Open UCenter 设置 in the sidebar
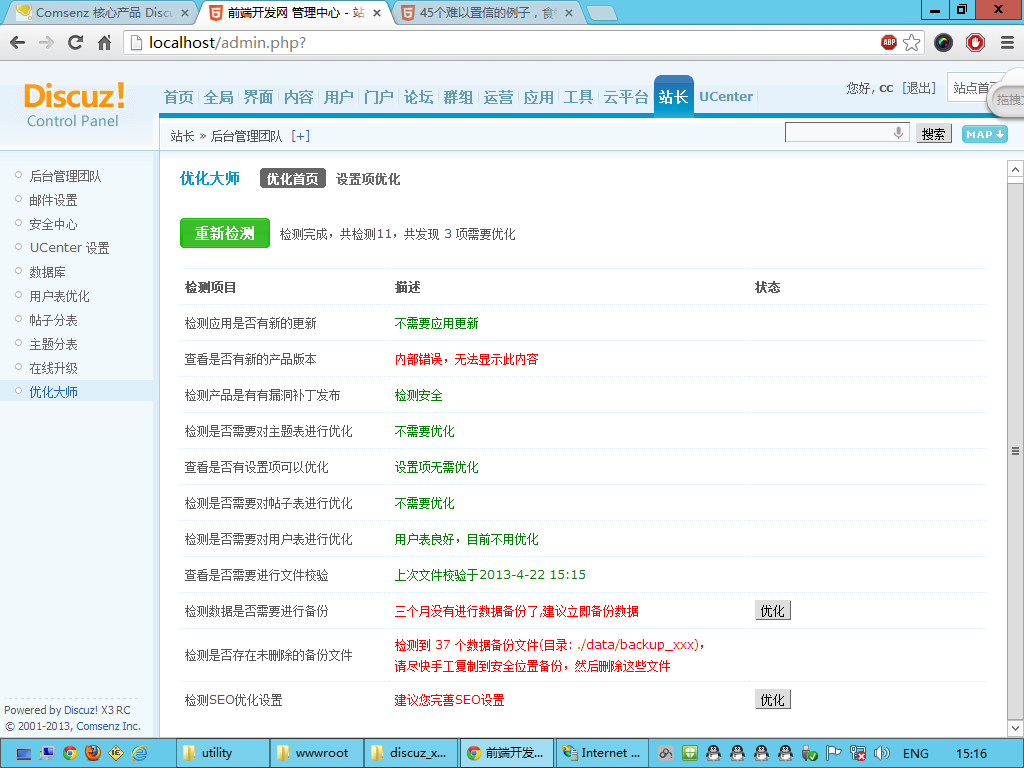The height and width of the screenshot is (768, 1024). (x=69, y=248)
